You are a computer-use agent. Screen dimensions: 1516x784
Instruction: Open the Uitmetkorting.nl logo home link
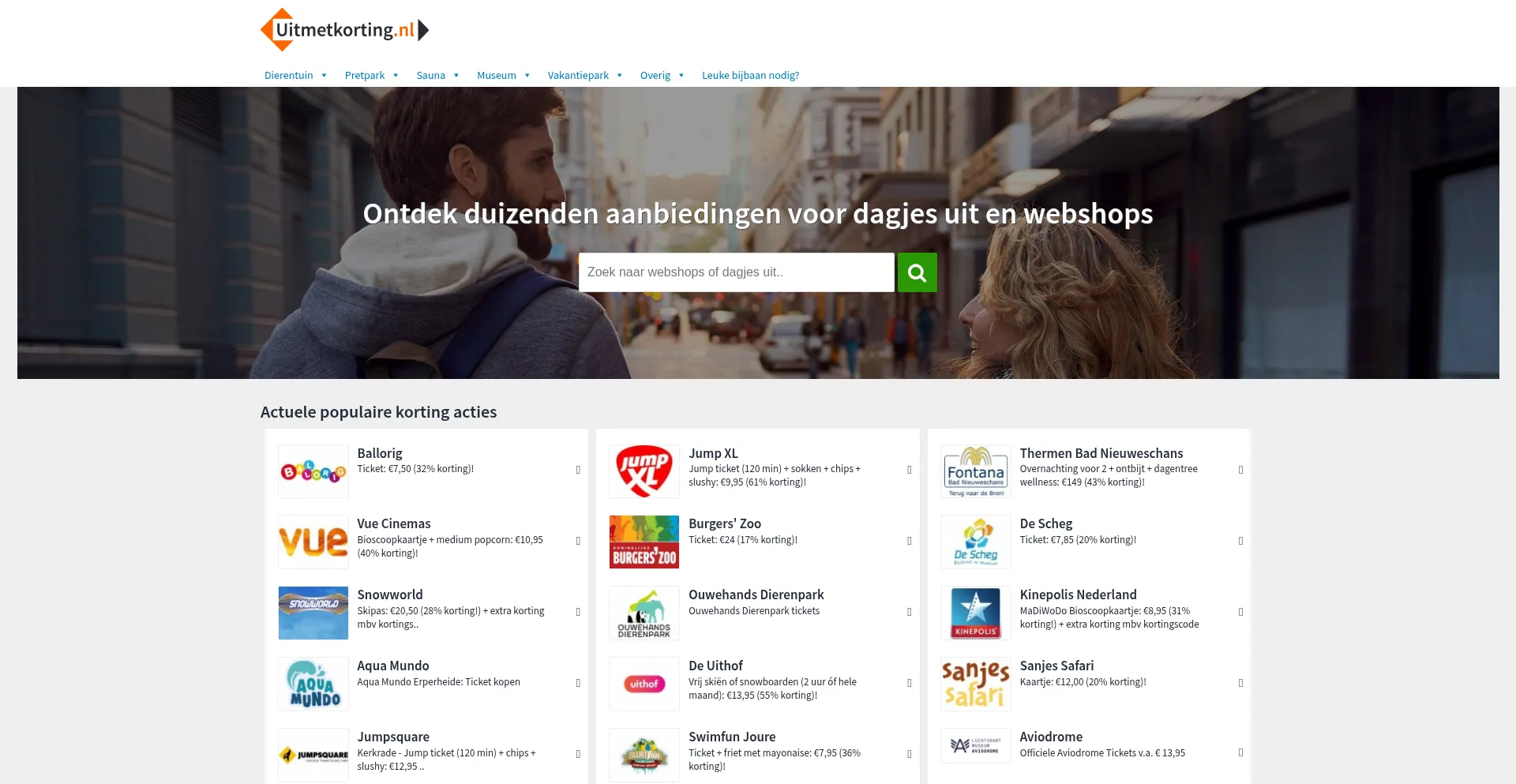(345, 30)
